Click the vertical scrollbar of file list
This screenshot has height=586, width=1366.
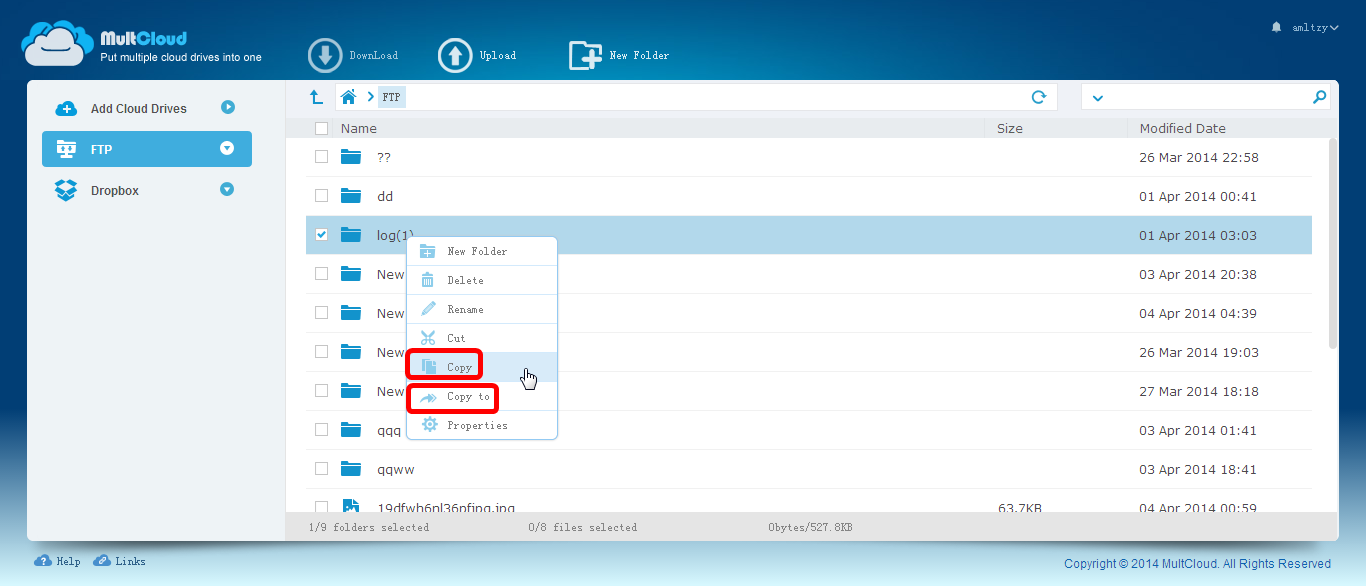coord(1333,243)
